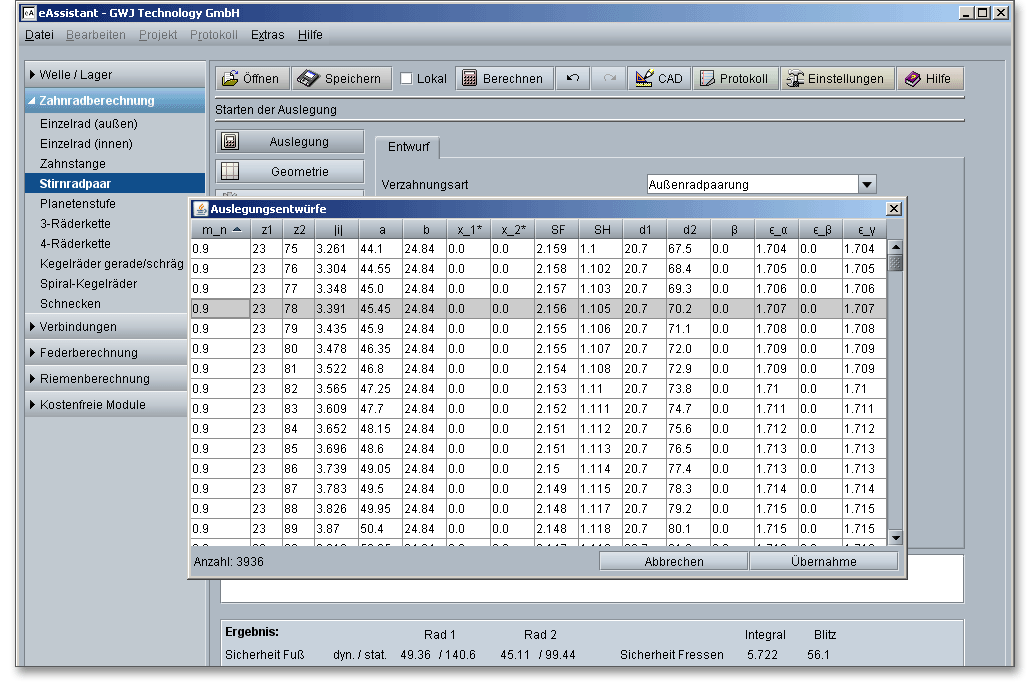This screenshot has height=682, width=1030.
Task: Open Einstellungen settings icon
Action: pyautogui.click(x=795, y=79)
